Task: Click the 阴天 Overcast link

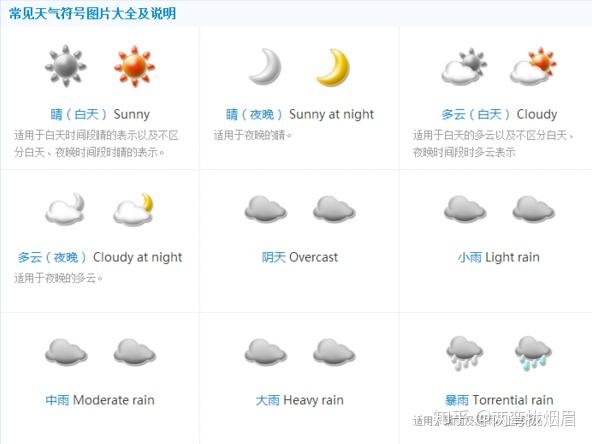Action: [x=300, y=257]
